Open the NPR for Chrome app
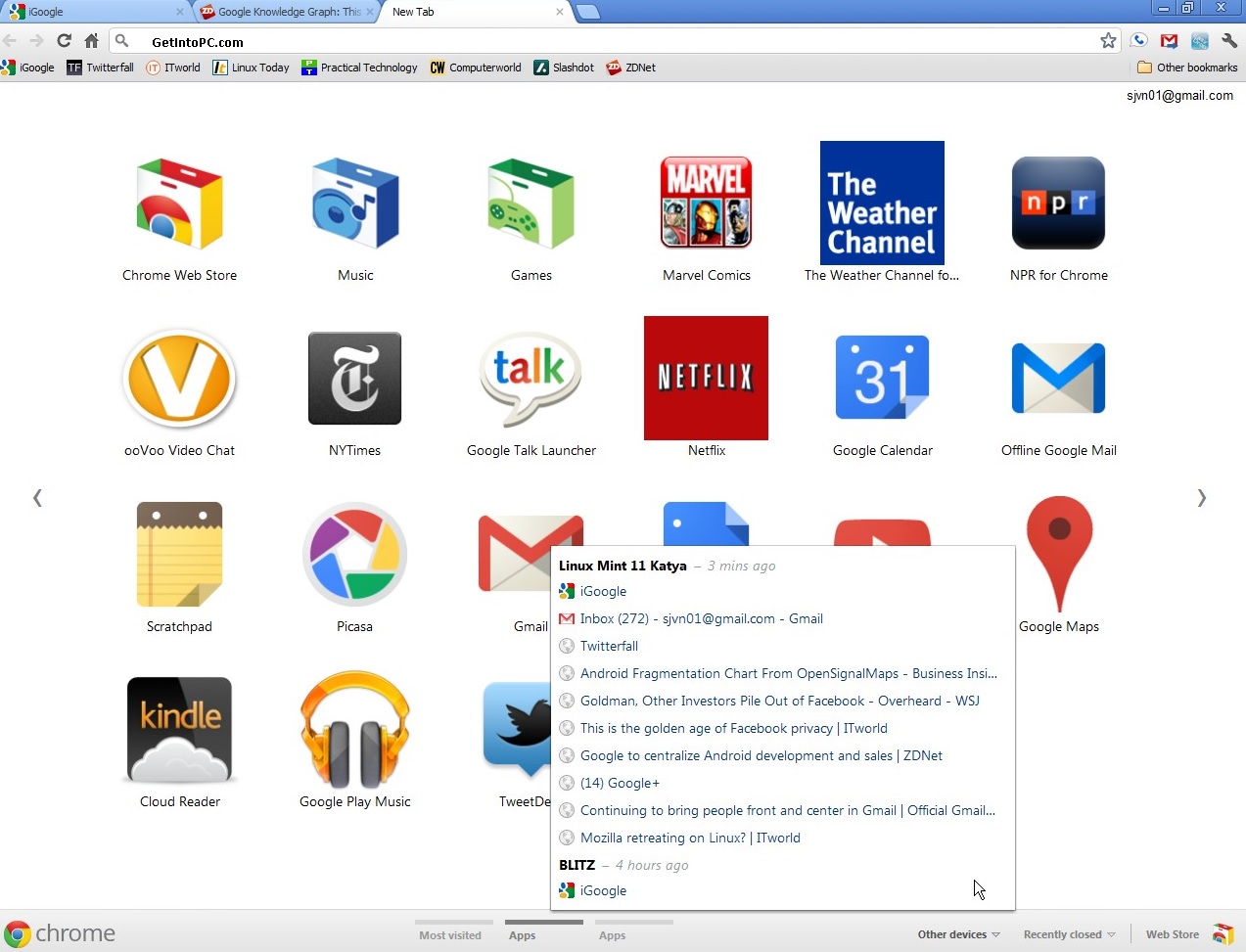 [1058, 204]
